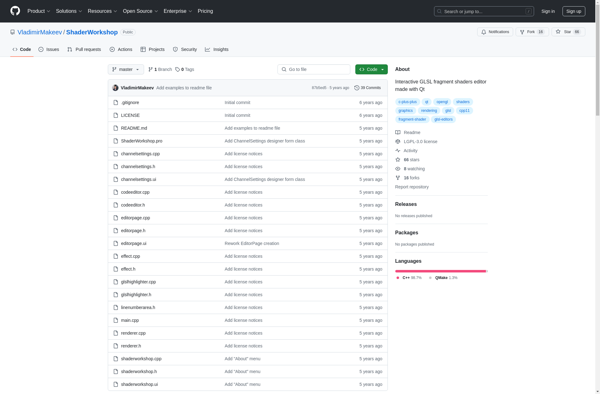Click the Go to file search field

tap(314, 69)
